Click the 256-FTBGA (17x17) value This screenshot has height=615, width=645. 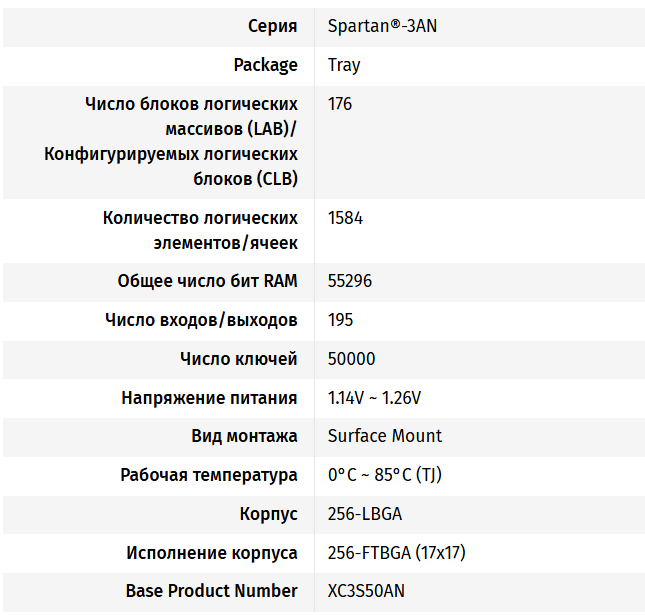396,553
